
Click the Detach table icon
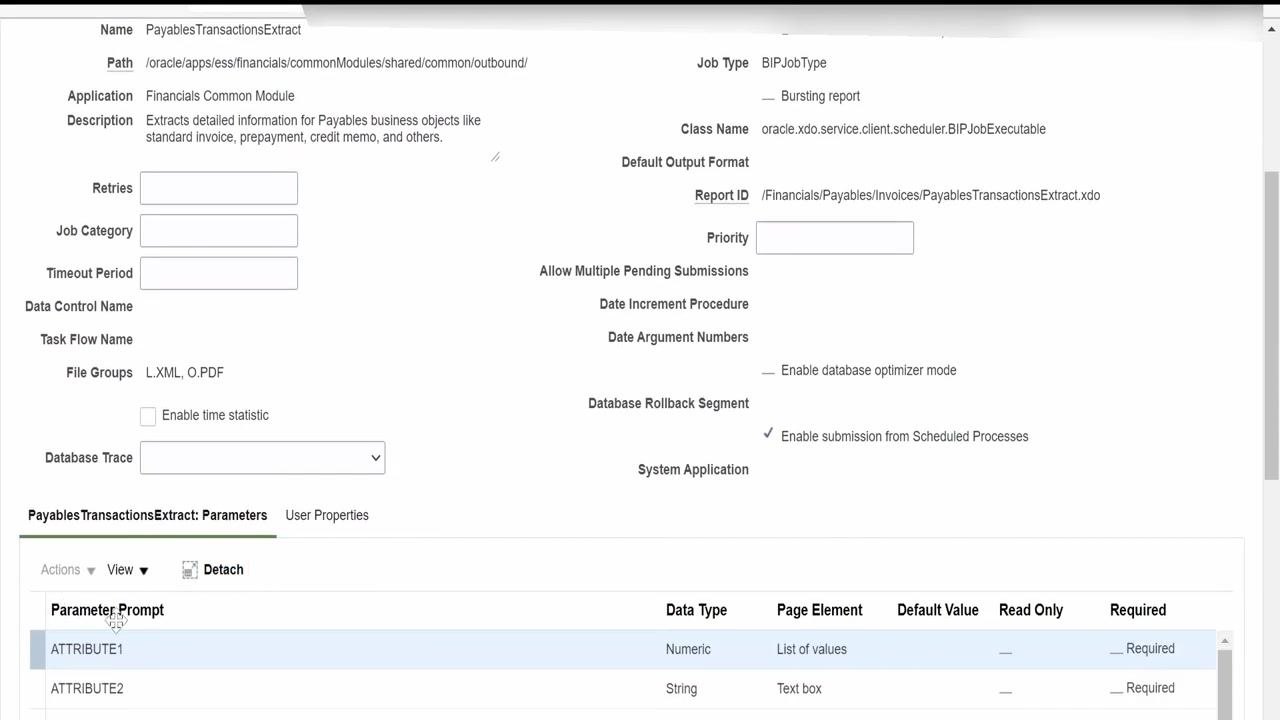pyautogui.click(x=190, y=570)
